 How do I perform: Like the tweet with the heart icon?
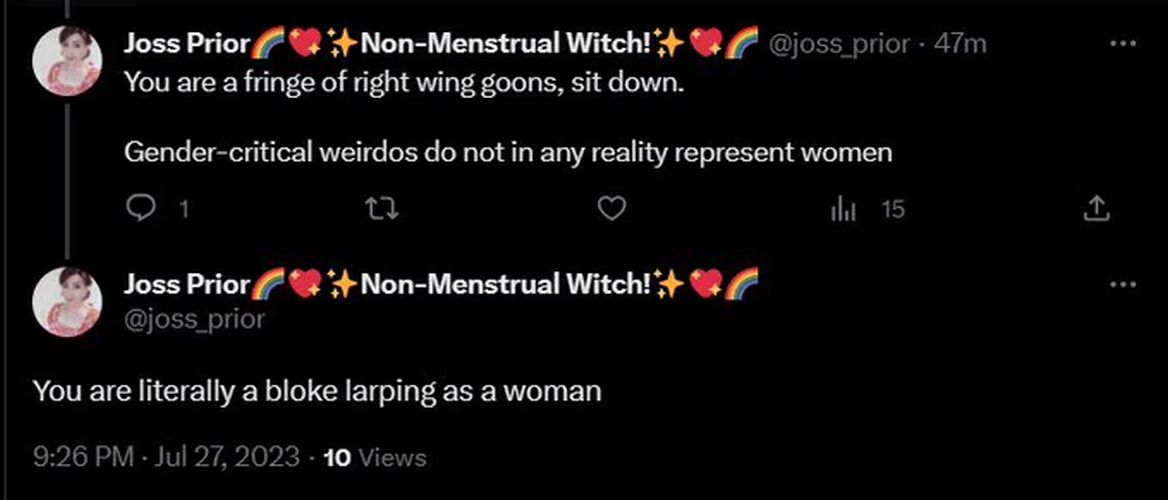coord(612,211)
